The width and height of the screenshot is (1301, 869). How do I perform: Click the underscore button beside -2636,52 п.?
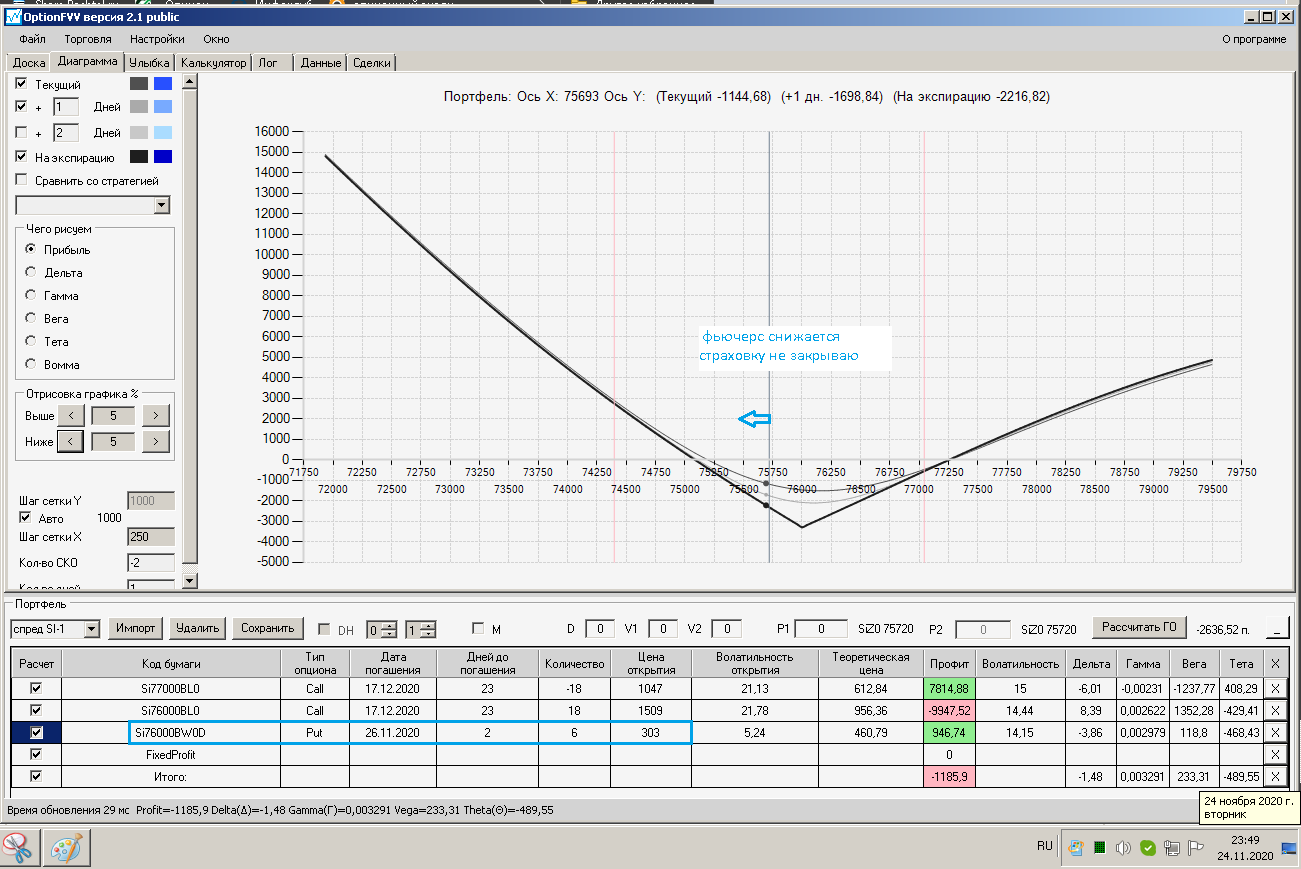click(x=1277, y=628)
